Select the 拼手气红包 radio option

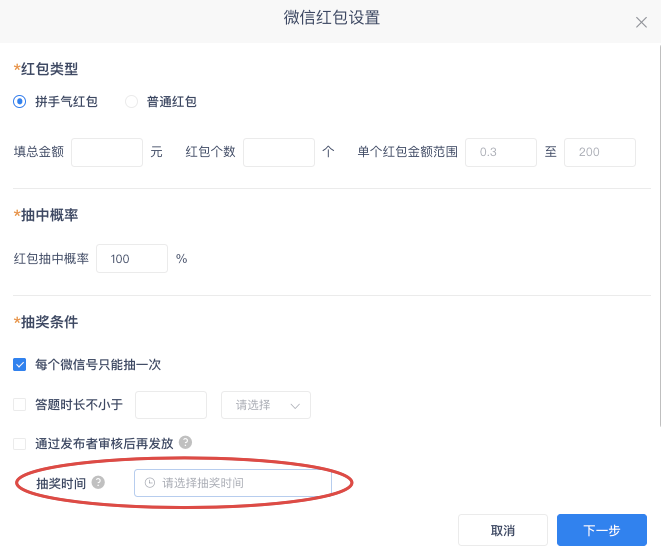[19, 102]
